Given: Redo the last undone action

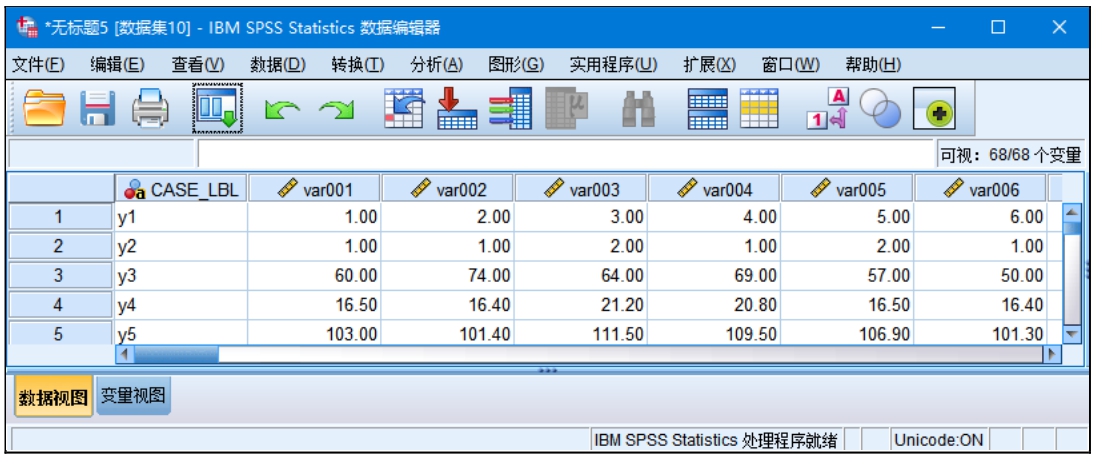Looking at the screenshot, I should [x=336, y=110].
